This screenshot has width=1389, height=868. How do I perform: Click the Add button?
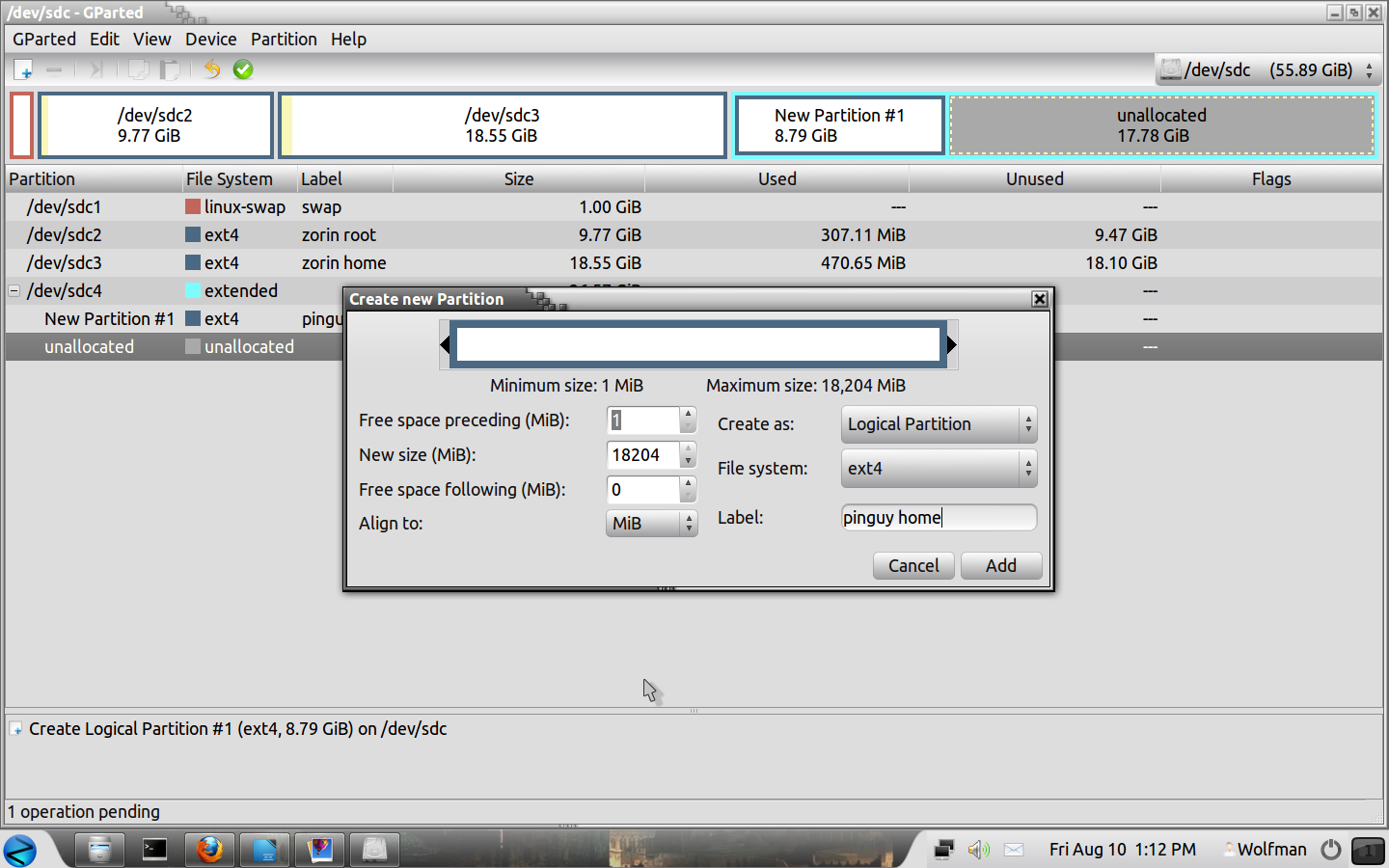point(1000,566)
